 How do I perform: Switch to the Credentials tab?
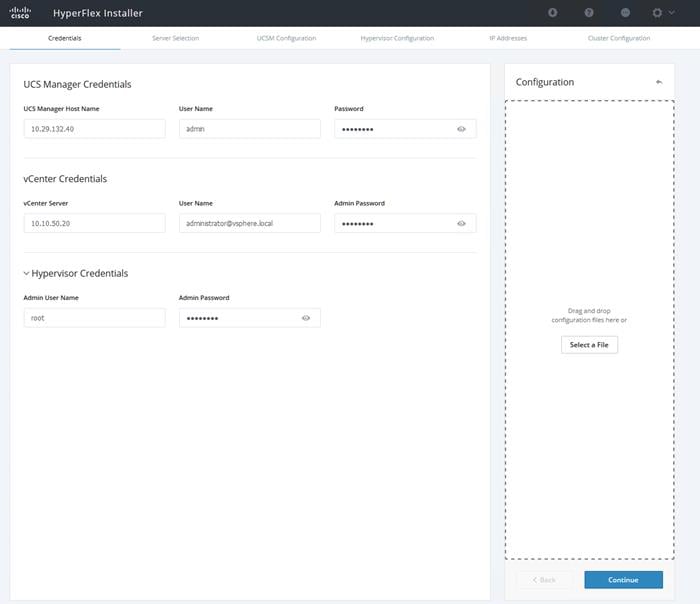pyautogui.click(x=65, y=38)
